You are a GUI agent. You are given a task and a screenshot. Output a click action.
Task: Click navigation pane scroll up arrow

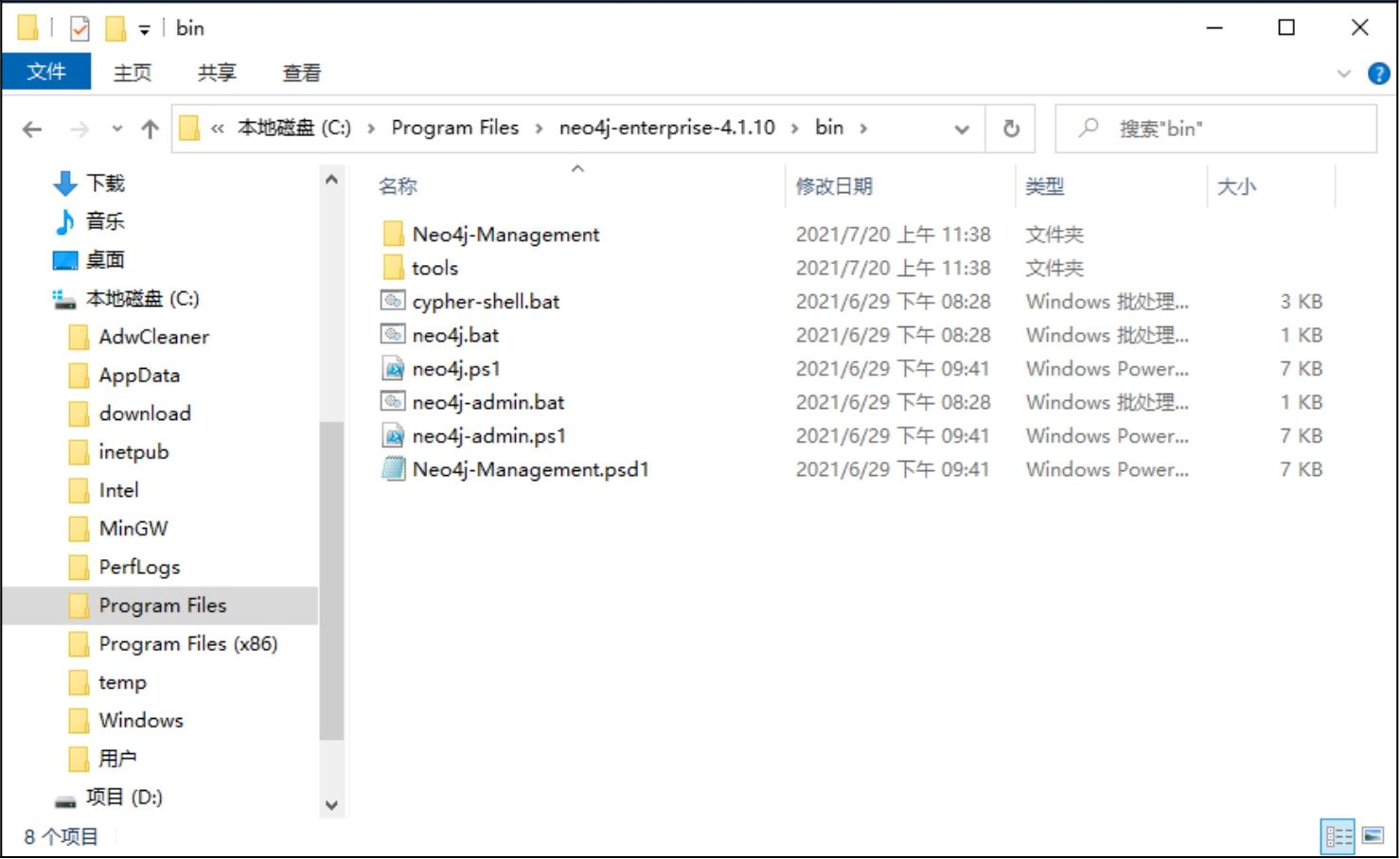[x=331, y=179]
